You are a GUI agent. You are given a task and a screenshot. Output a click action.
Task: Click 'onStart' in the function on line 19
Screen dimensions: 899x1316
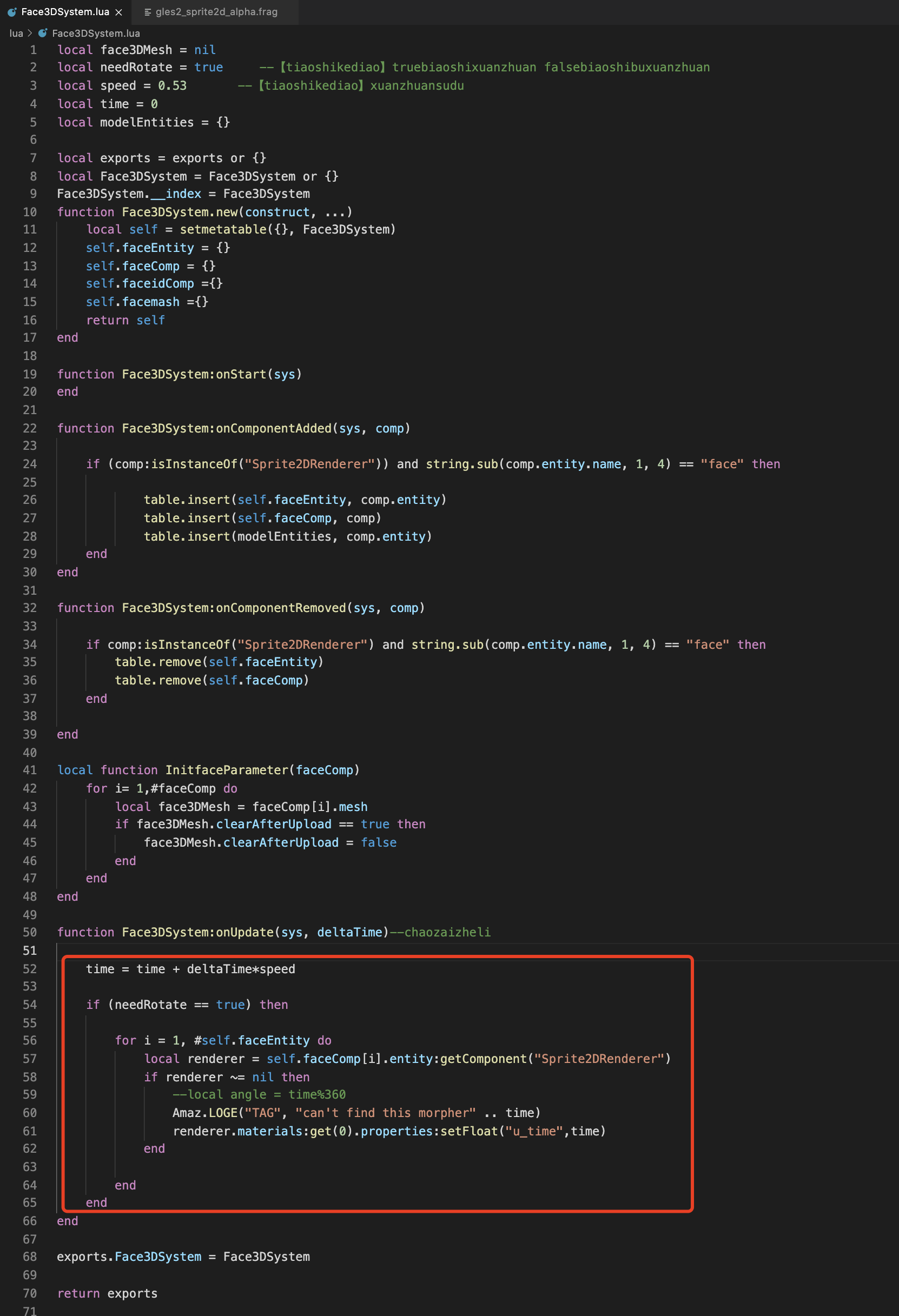pos(241,374)
